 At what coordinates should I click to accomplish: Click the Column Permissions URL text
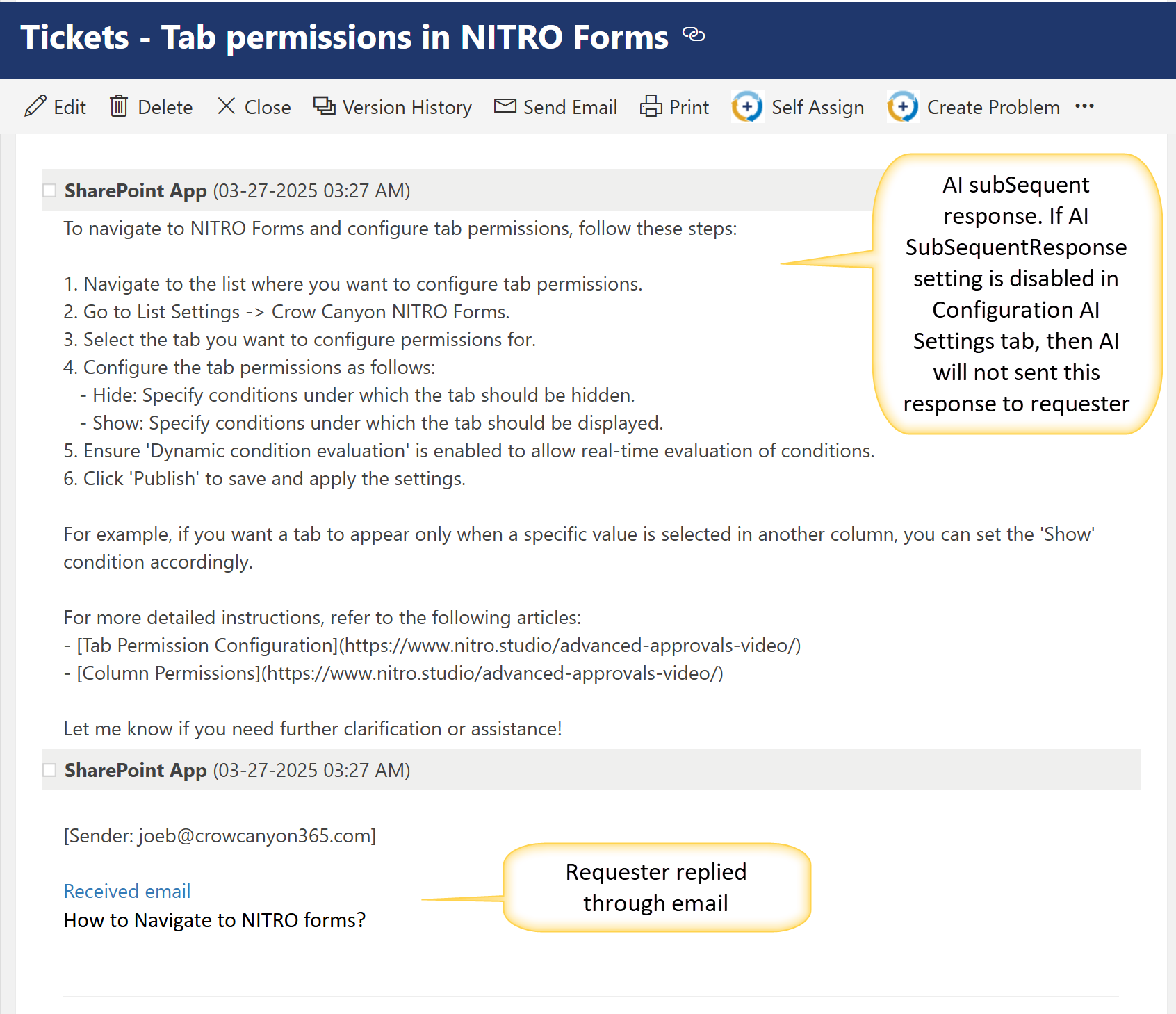[x=492, y=673]
